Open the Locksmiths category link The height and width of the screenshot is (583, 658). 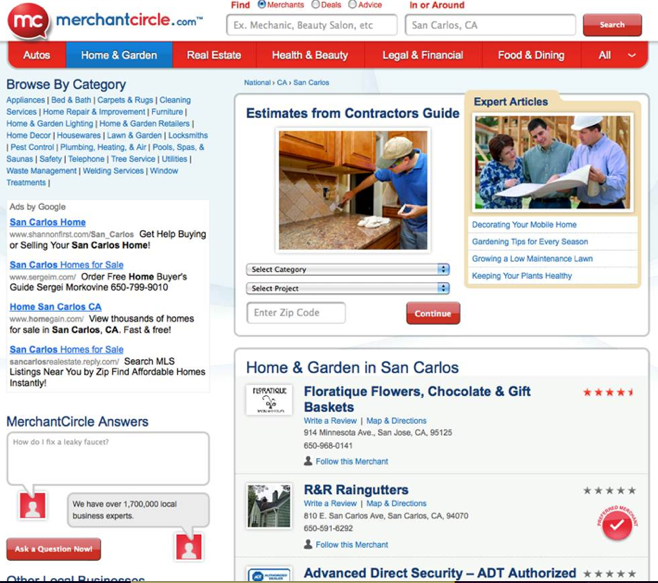[x=188, y=135]
